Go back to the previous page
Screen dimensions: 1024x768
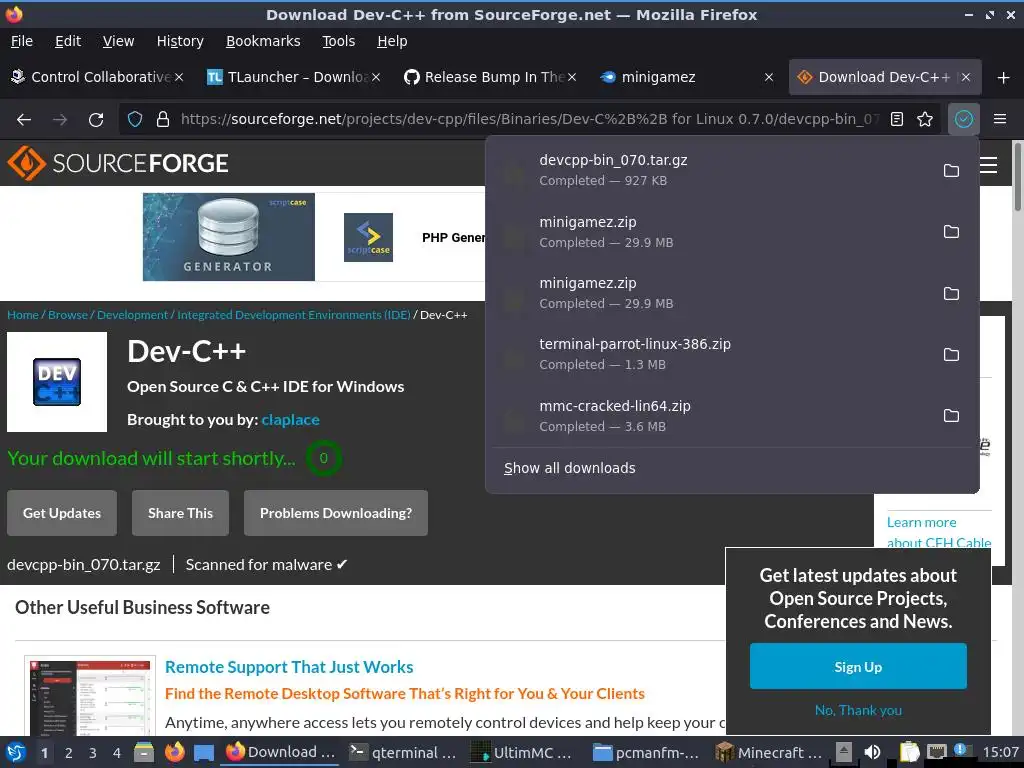point(24,120)
